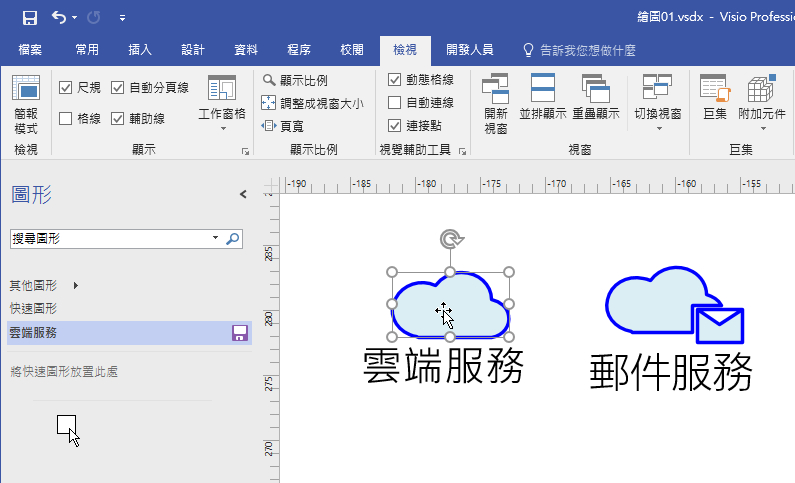This screenshot has width=795, height=483.
Task: Open the shape search dropdown arrow
Action: tap(215, 238)
